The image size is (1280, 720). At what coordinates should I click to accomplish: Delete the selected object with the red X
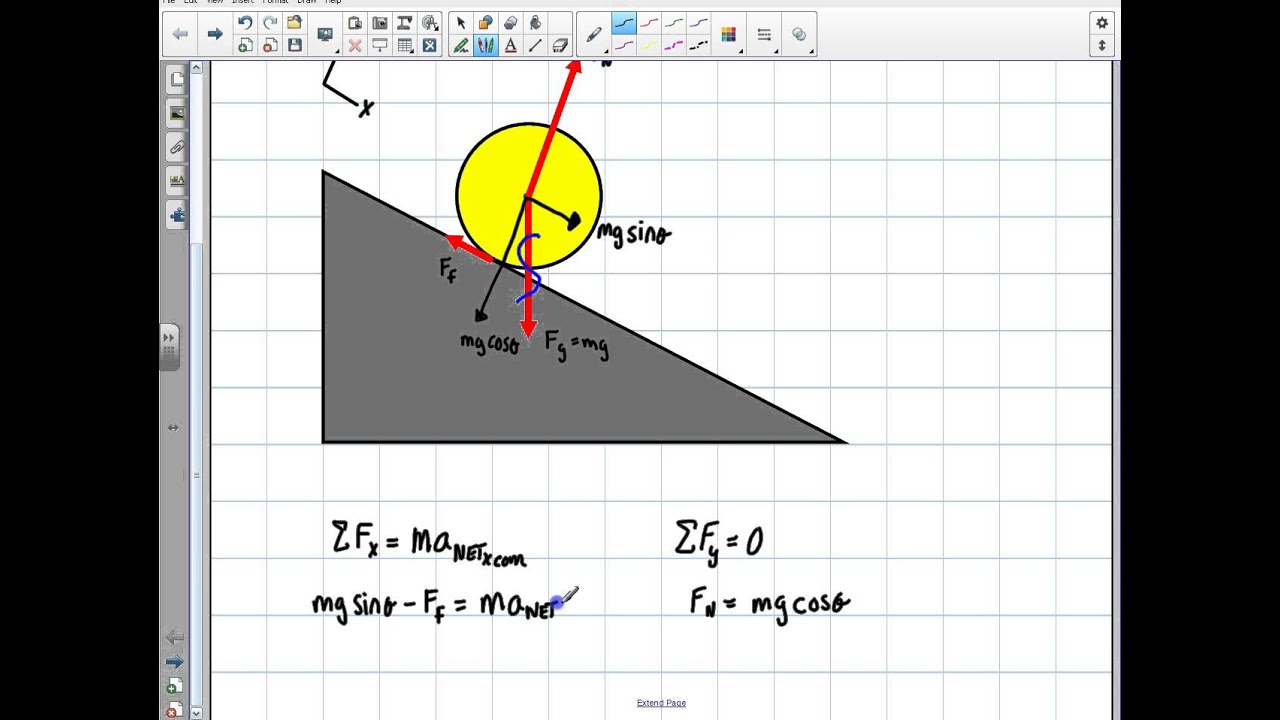click(355, 46)
